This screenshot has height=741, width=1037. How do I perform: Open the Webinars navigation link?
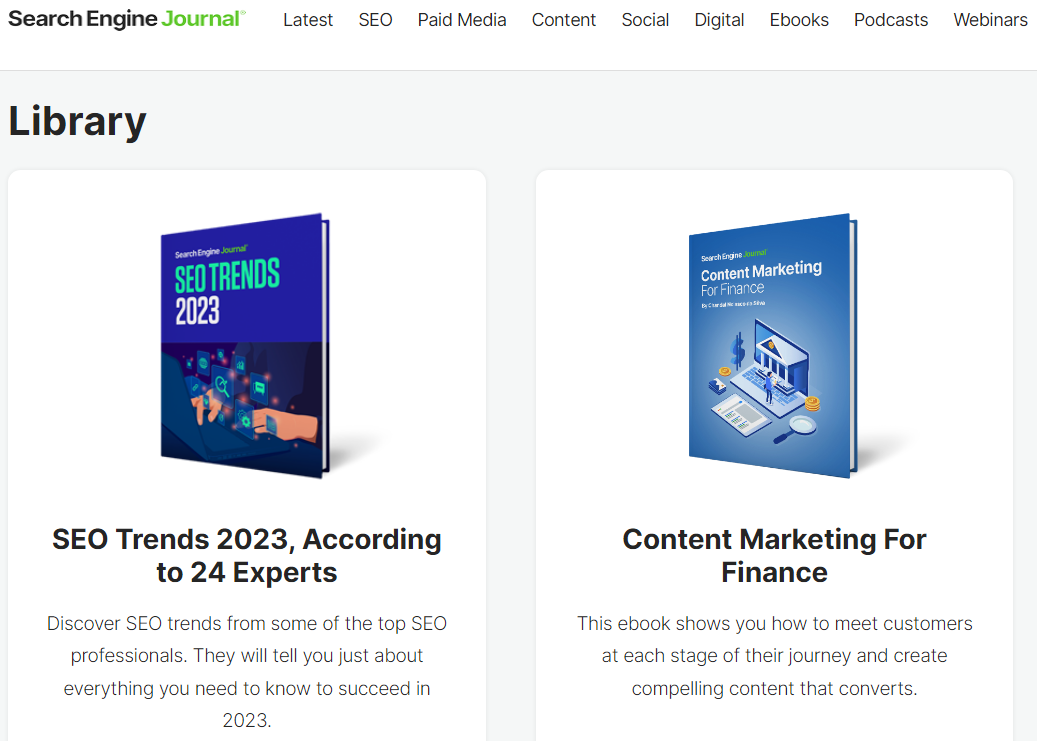tap(990, 20)
